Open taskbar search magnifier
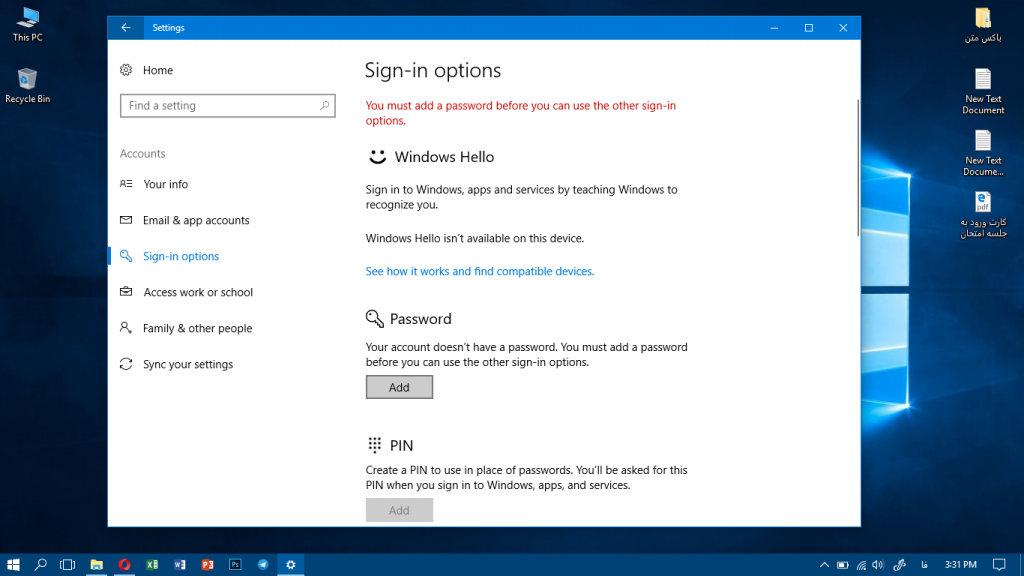Screen dimensions: 1024x576 click(40, 564)
